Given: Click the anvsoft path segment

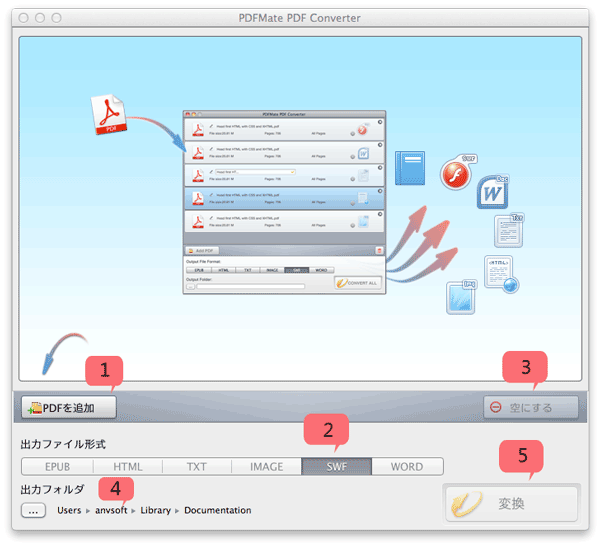Looking at the screenshot, I should (111, 510).
